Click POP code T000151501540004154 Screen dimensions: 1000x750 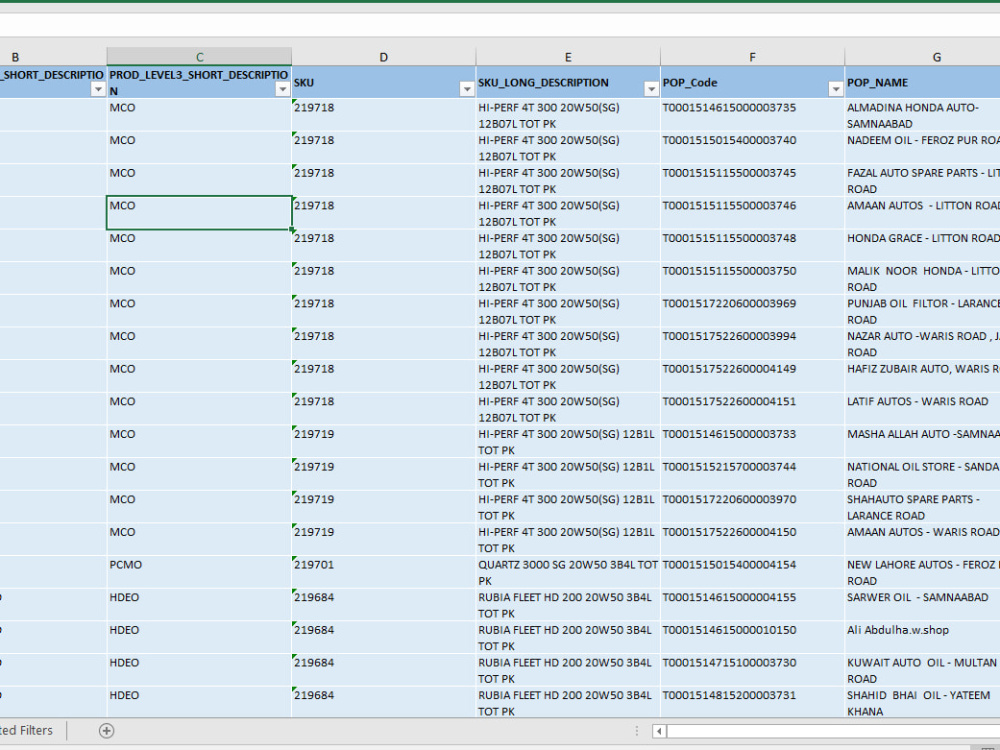pos(752,572)
